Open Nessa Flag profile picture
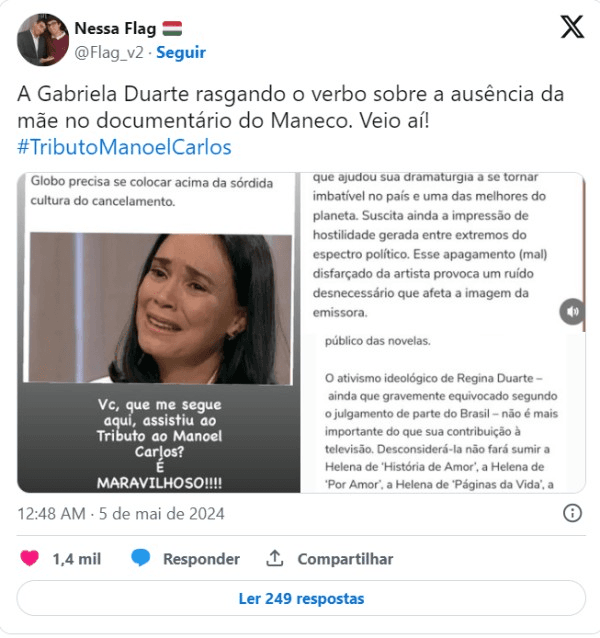Viewport: 600px width, 638px height. click(43, 39)
